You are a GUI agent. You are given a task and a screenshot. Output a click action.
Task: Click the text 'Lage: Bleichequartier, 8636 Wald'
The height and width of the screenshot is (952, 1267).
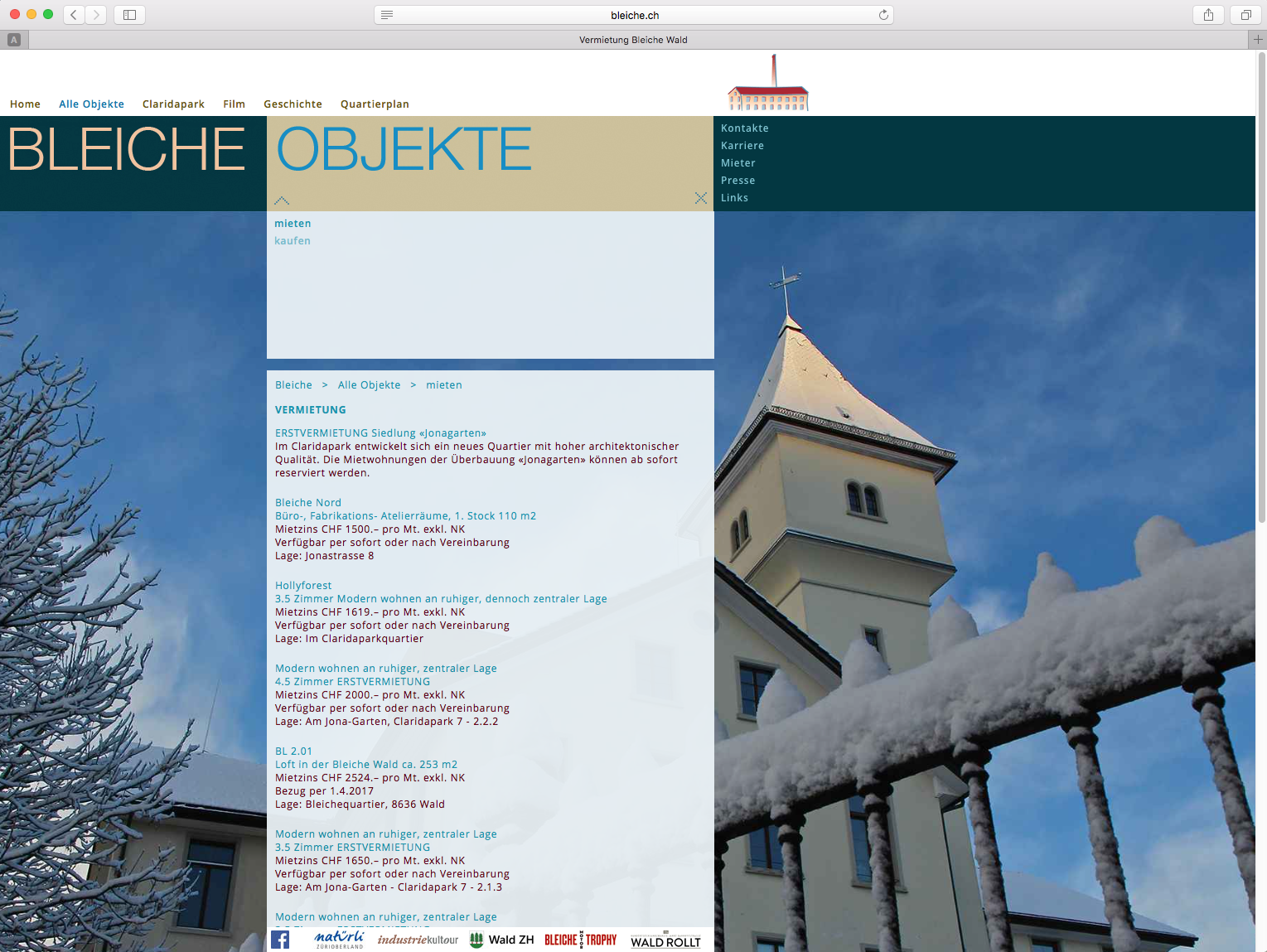coord(360,805)
